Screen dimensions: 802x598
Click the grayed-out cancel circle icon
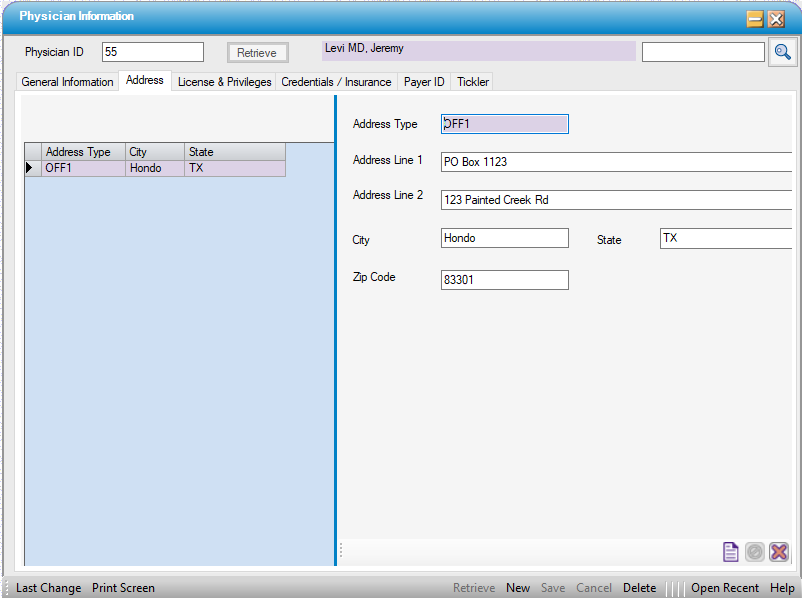click(755, 552)
